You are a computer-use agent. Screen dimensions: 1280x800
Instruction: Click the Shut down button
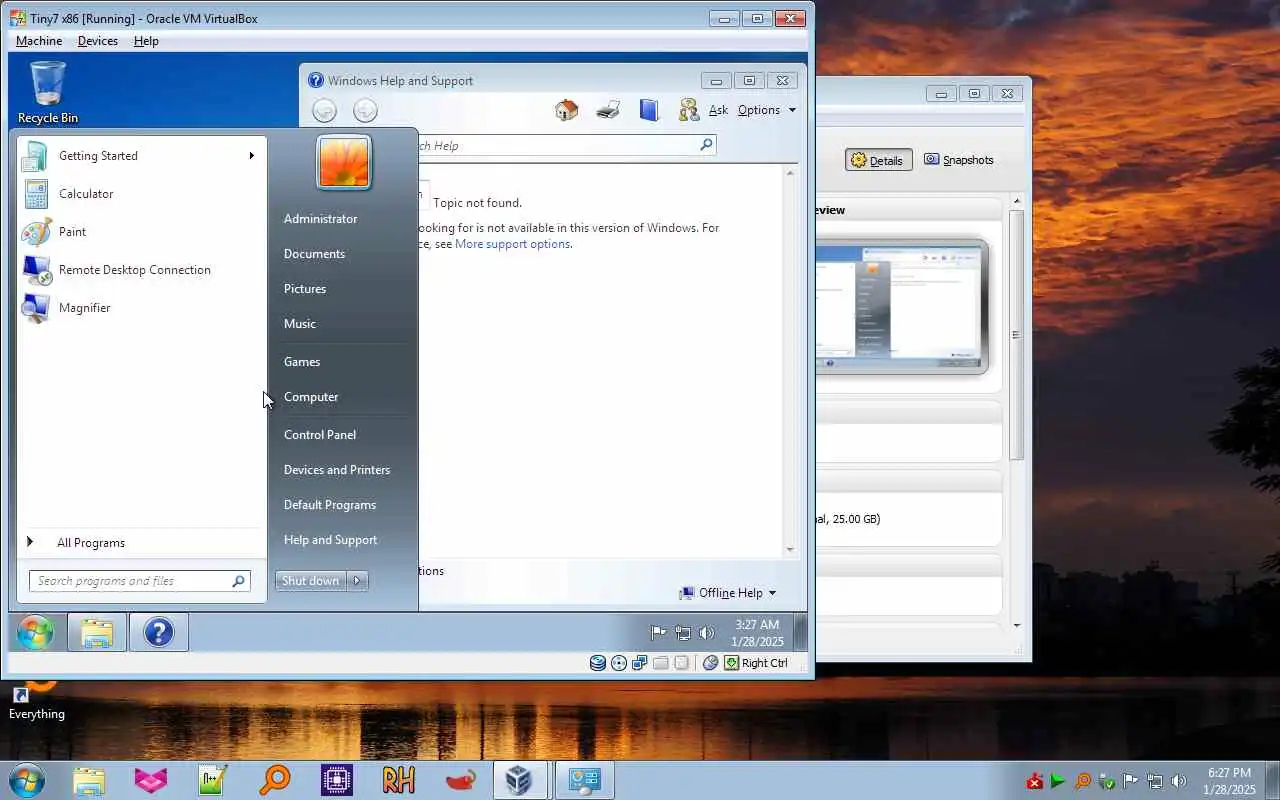click(x=310, y=581)
